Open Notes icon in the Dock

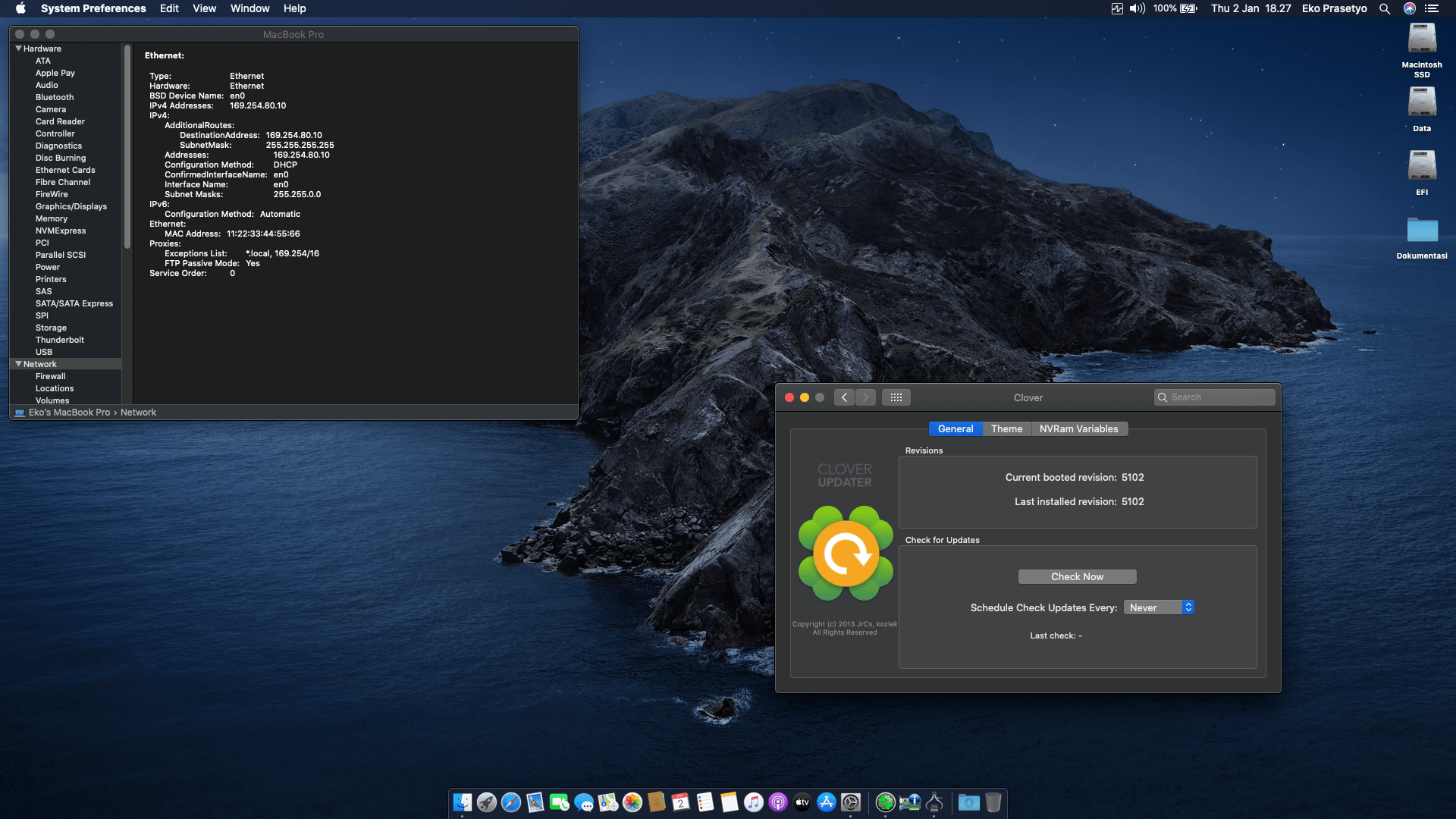(730, 802)
